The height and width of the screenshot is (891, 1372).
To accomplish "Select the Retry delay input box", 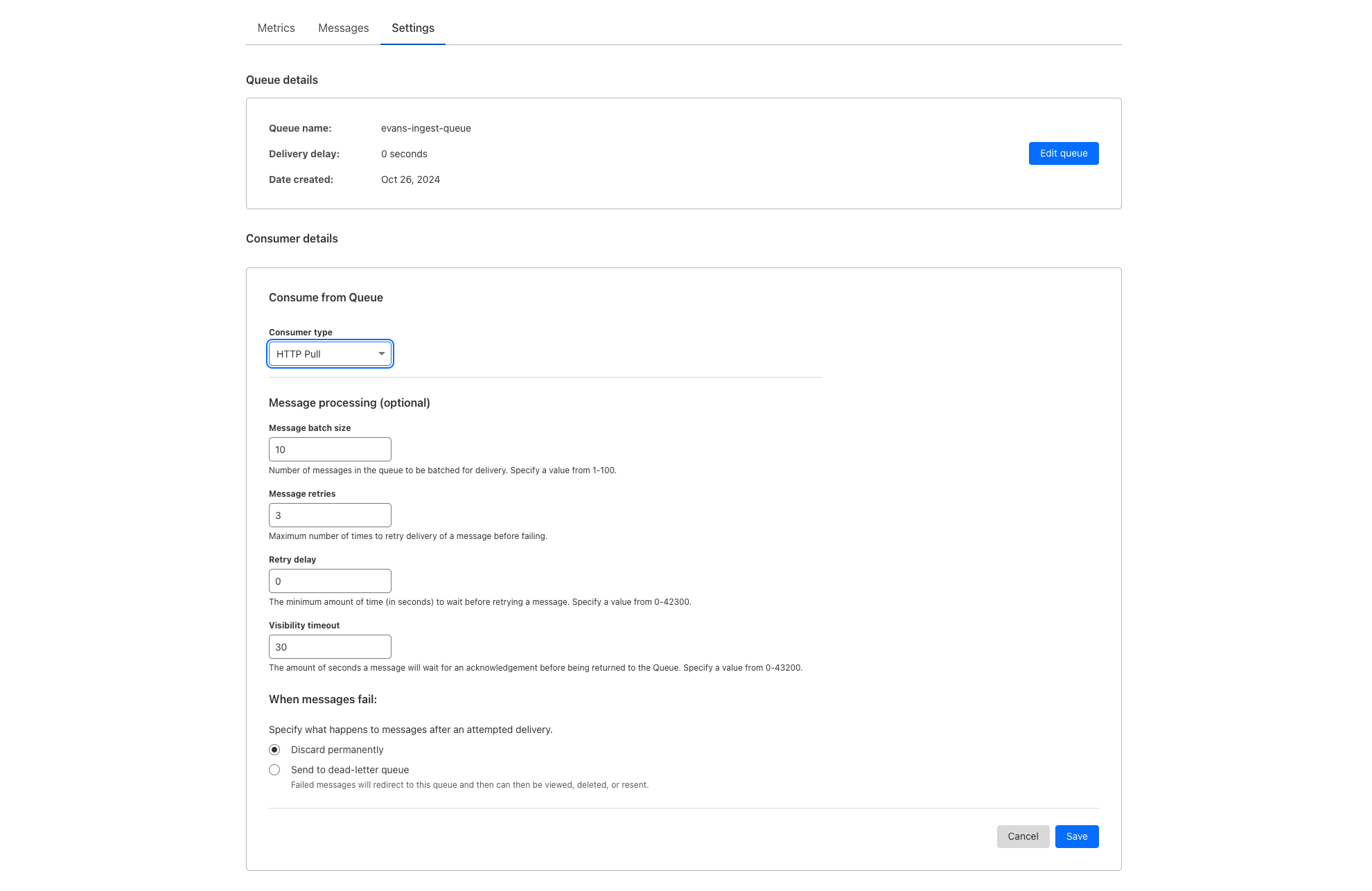I will click(330, 581).
